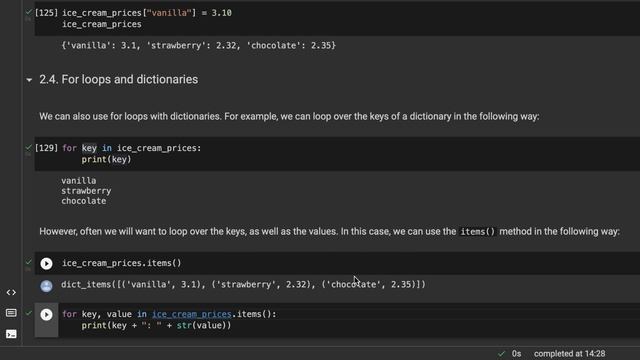Screen dimensions: 640x360
Task: Click the output line 'strawberry'
Action: (86, 191)
